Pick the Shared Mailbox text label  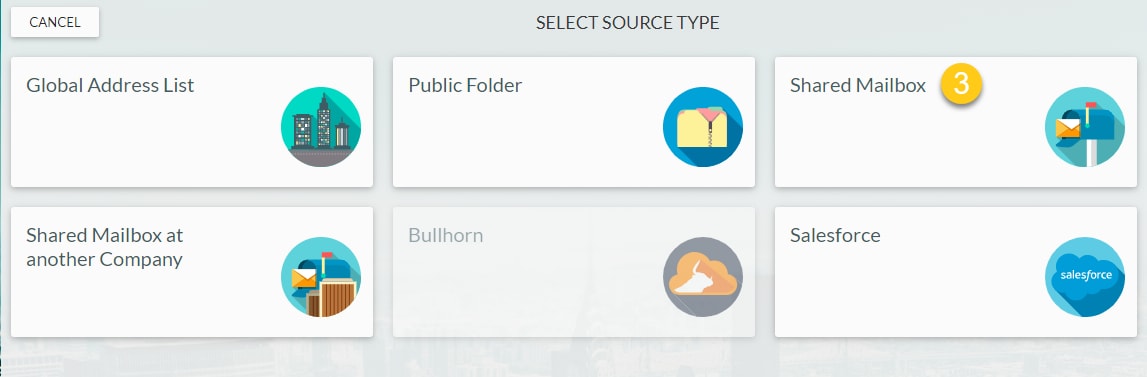[x=858, y=86]
